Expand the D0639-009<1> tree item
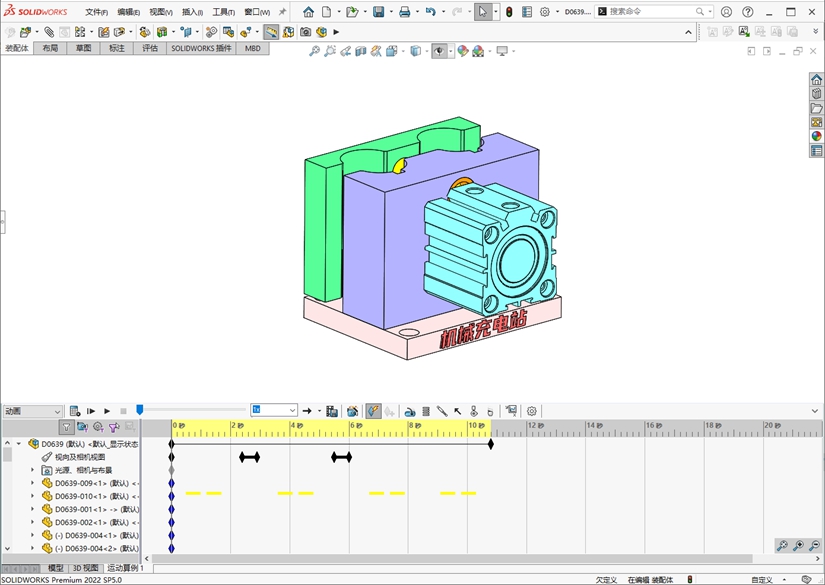The width and height of the screenshot is (825, 585). point(32,483)
